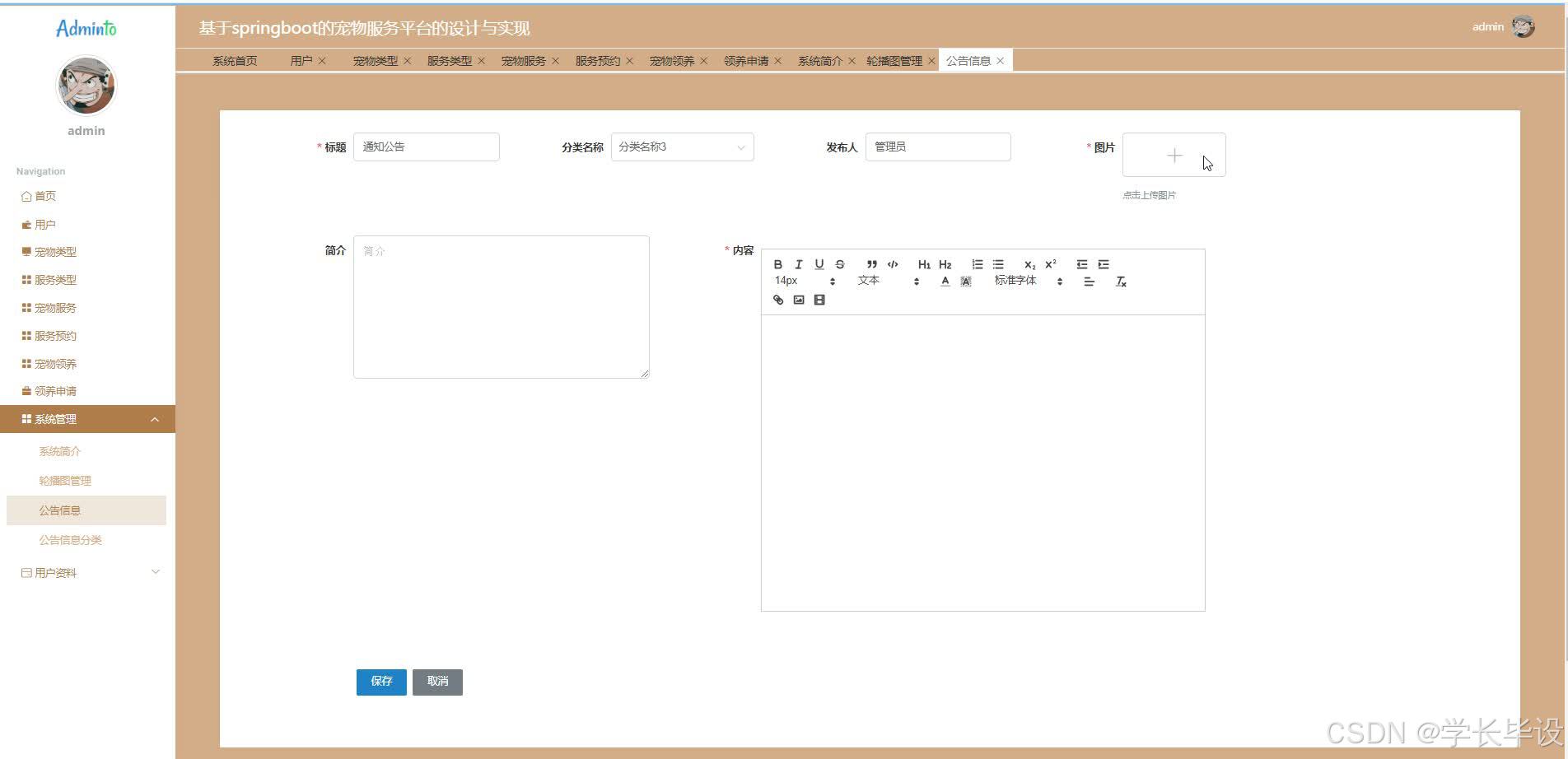Insert a video into the content

coord(819,300)
